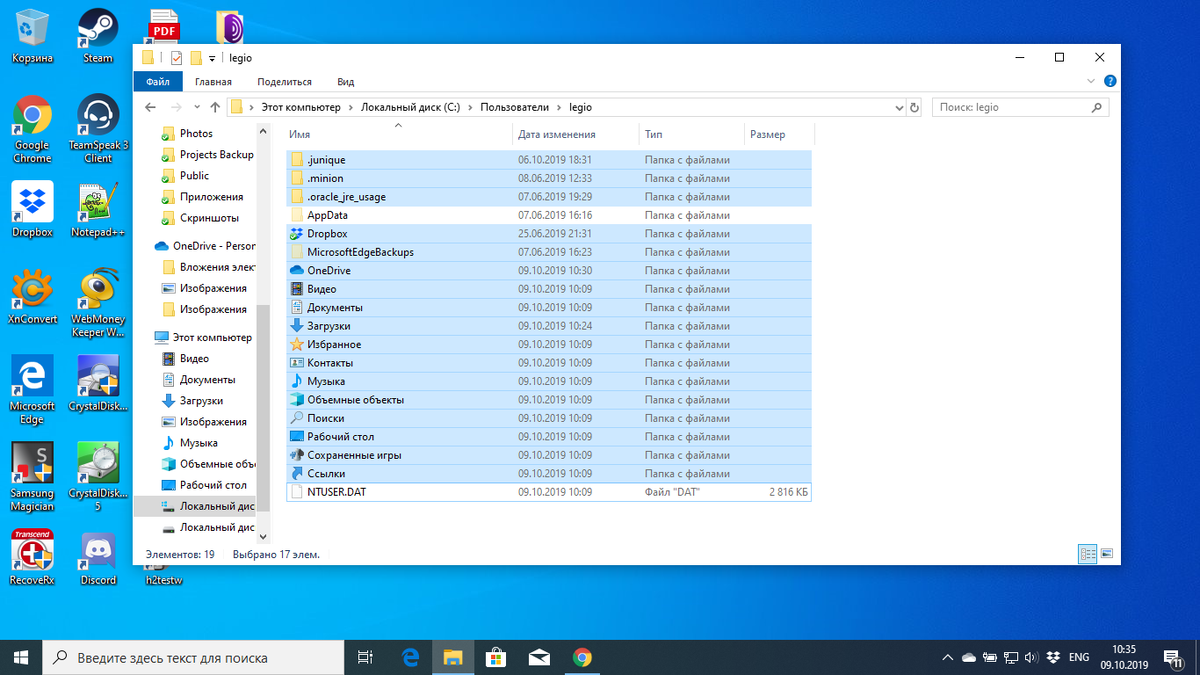1200x675 pixels.
Task: Launch RecoveRx from the desktop
Action: (32, 558)
